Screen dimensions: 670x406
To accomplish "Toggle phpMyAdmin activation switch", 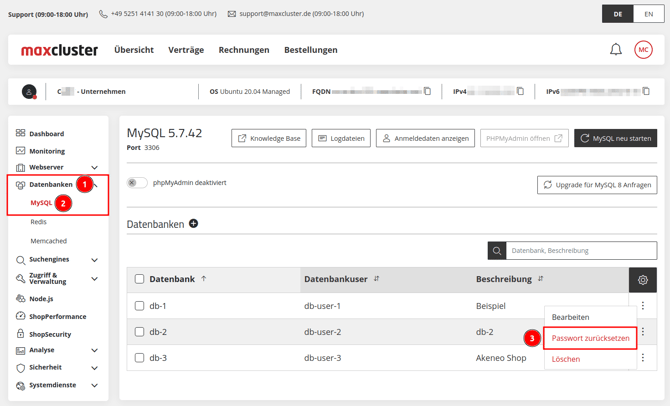I will 137,183.
